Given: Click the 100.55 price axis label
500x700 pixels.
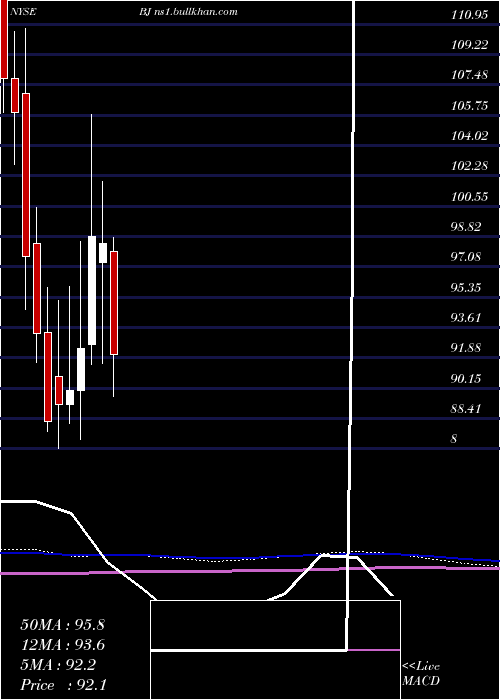Looking at the screenshot, I should click(x=469, y=196).
